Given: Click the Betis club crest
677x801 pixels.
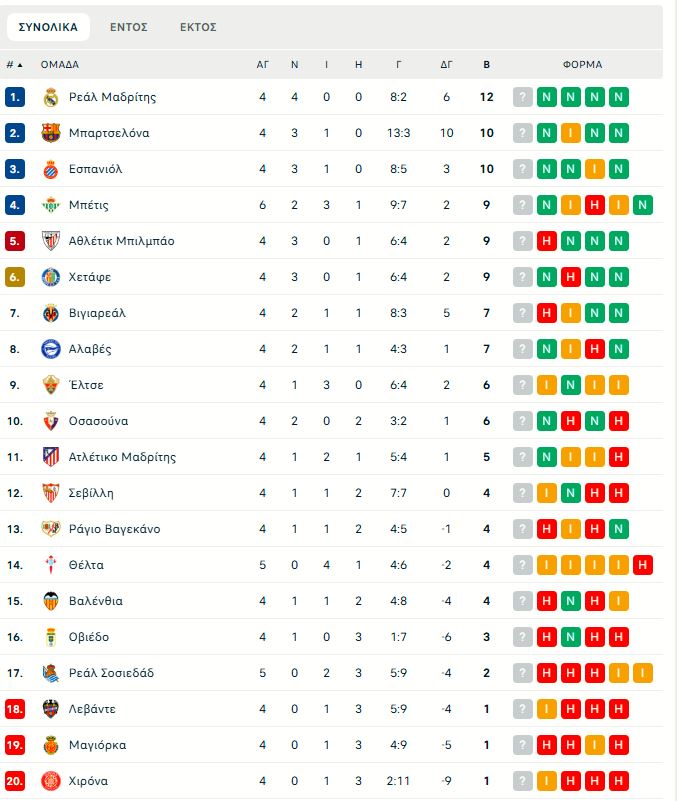Looking at the screenshot, I should click(51, 205).
